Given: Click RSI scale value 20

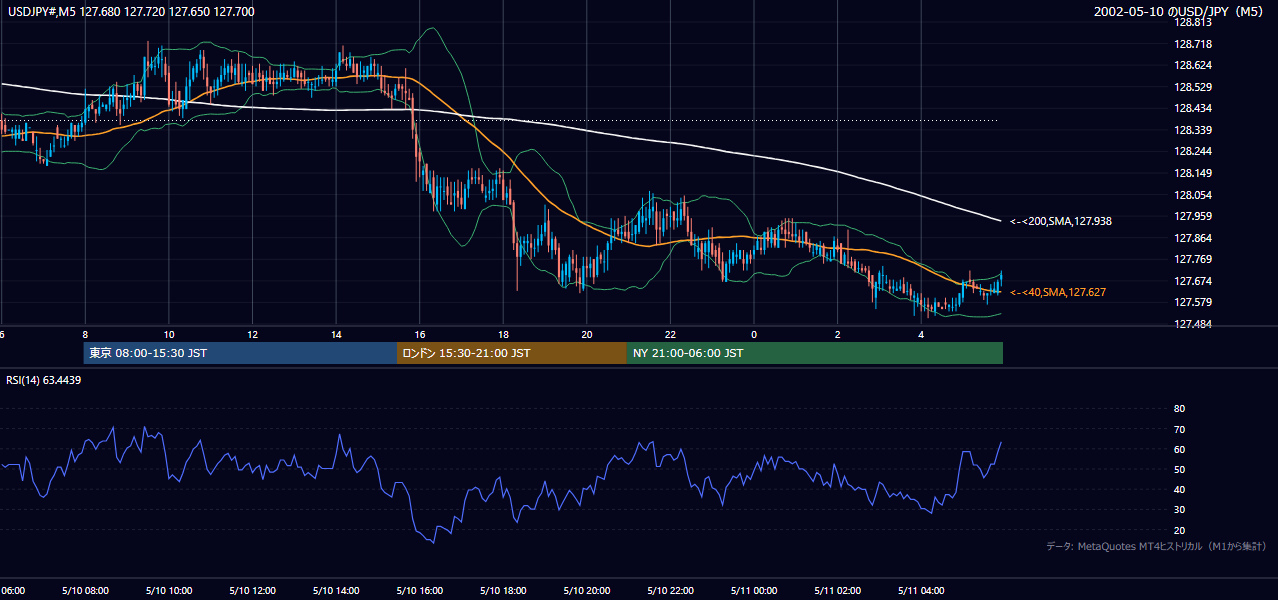Looking at the screenshot, I should [1179, 530].
